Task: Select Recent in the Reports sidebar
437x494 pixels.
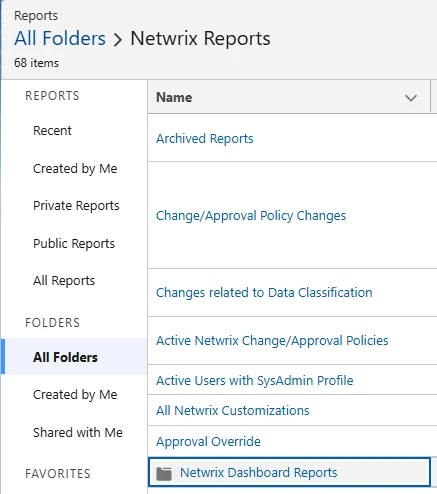Action: (52, 131)
